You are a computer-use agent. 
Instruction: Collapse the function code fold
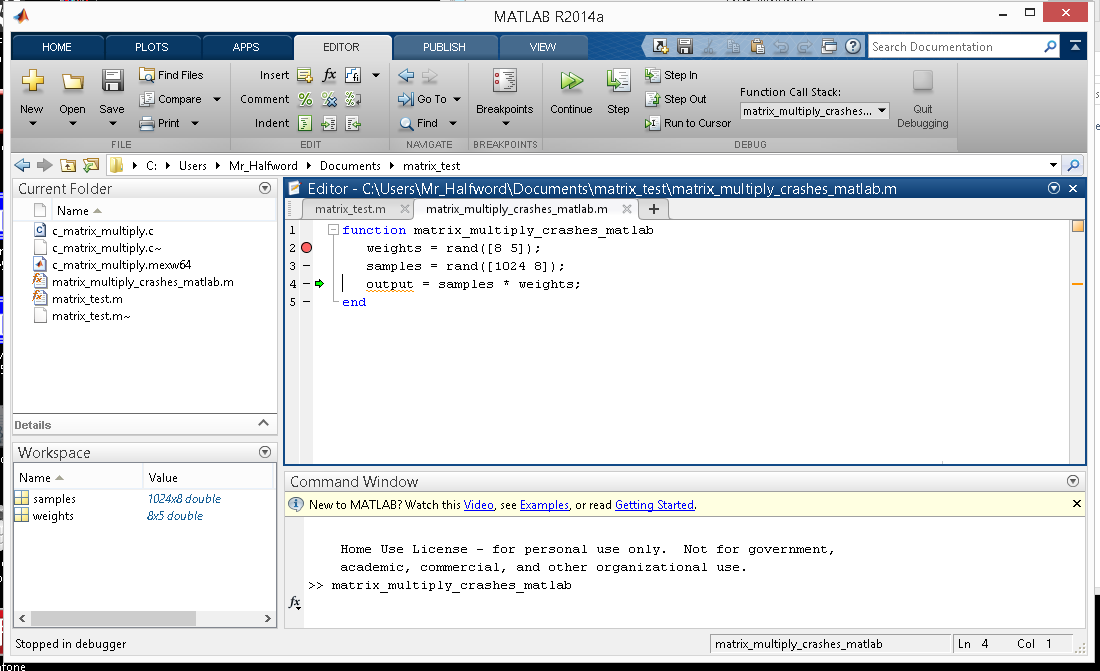pyautogui.click(x=333, y=230)
